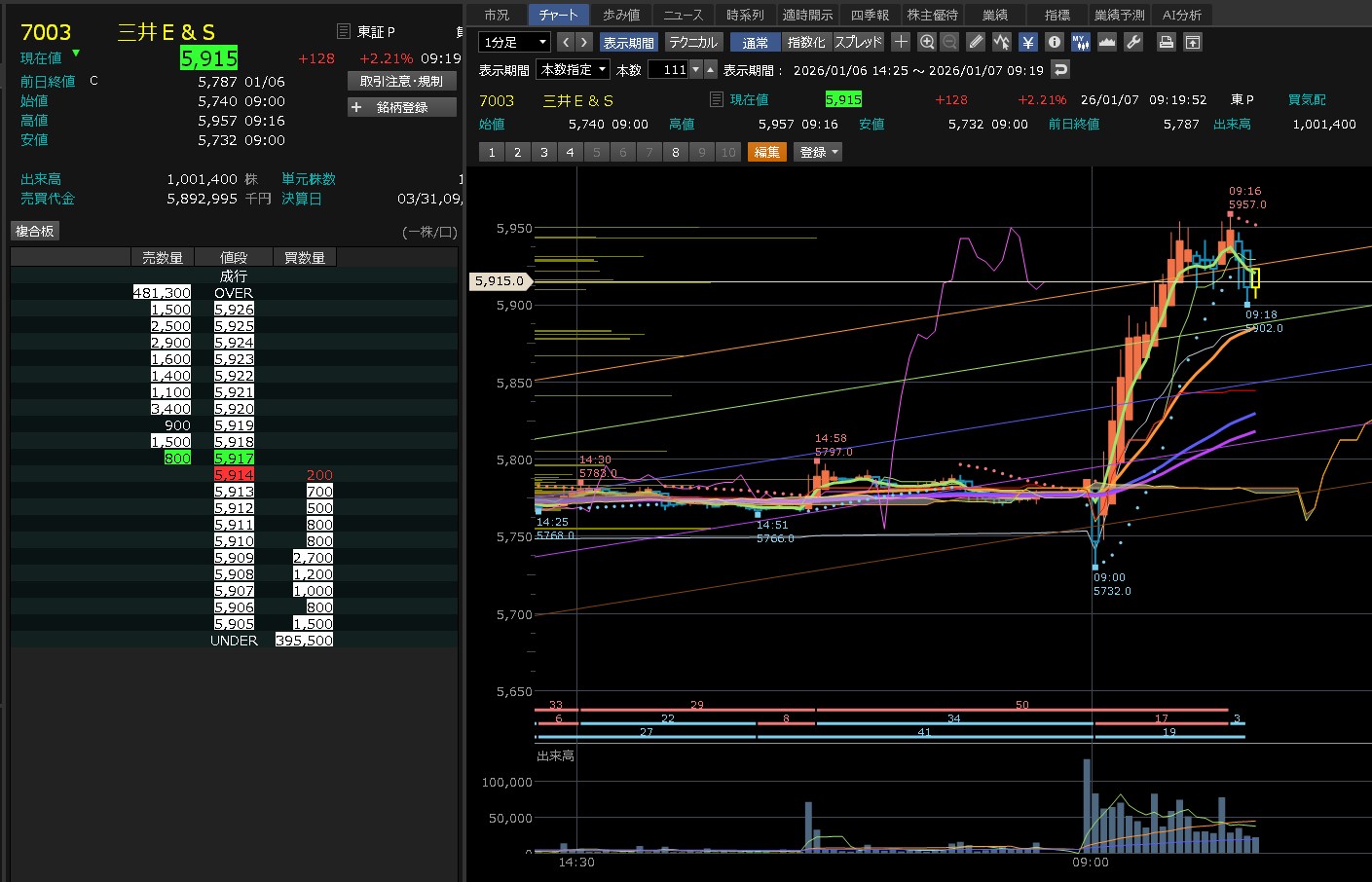Open the 本数指定 period type dropdown
The height and width of the screenshot is (882, 1372).
[574, 69]
